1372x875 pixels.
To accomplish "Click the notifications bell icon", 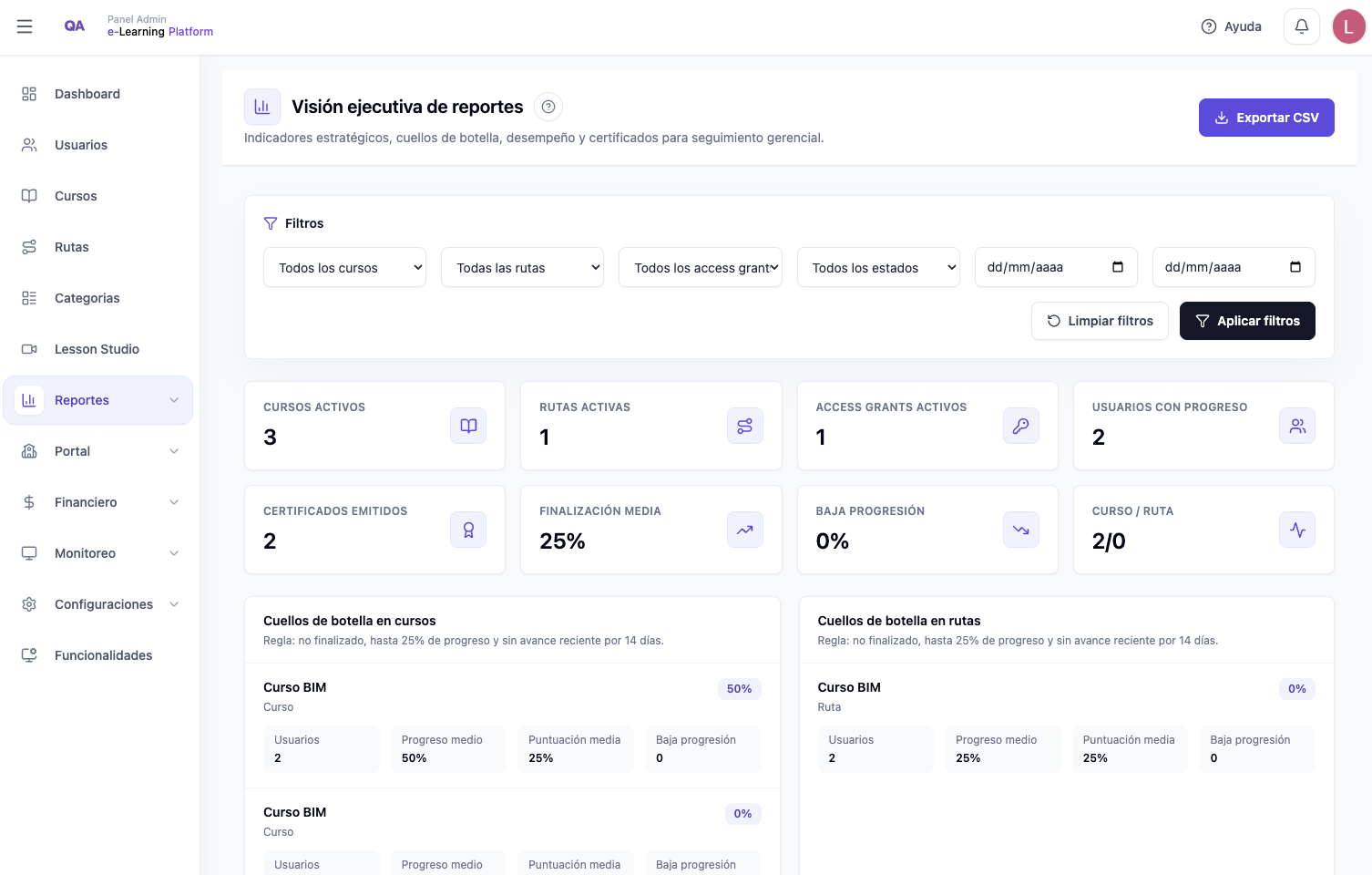I will coord(1302,26).
